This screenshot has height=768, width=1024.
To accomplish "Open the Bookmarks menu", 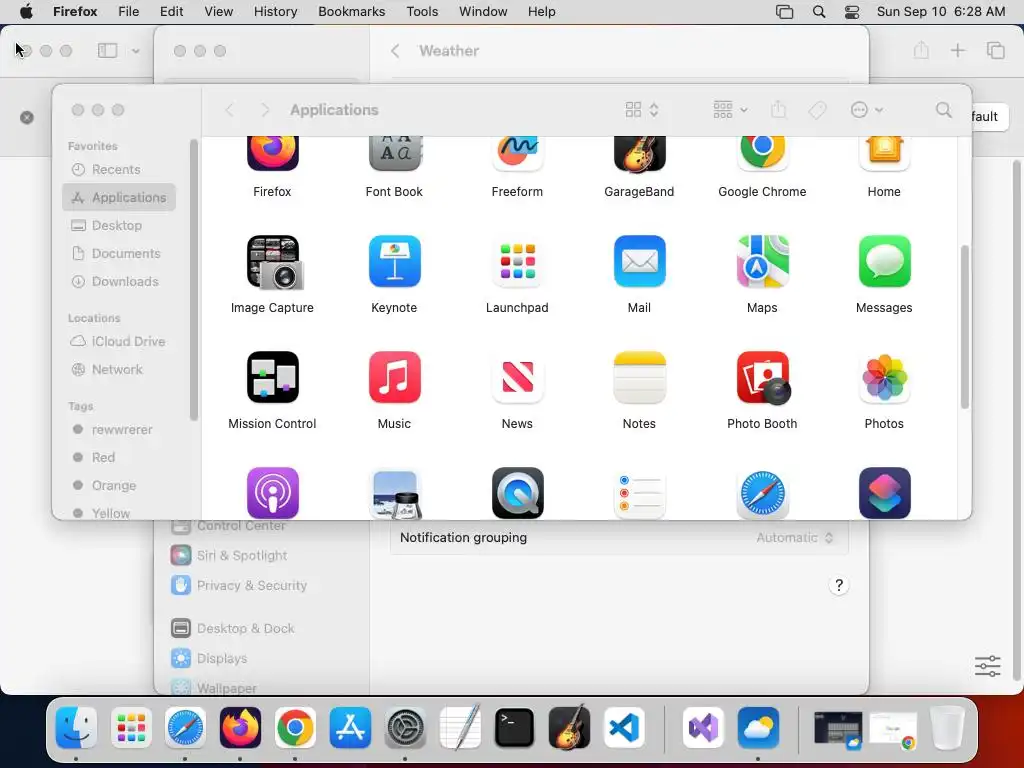I will (351, 12).
